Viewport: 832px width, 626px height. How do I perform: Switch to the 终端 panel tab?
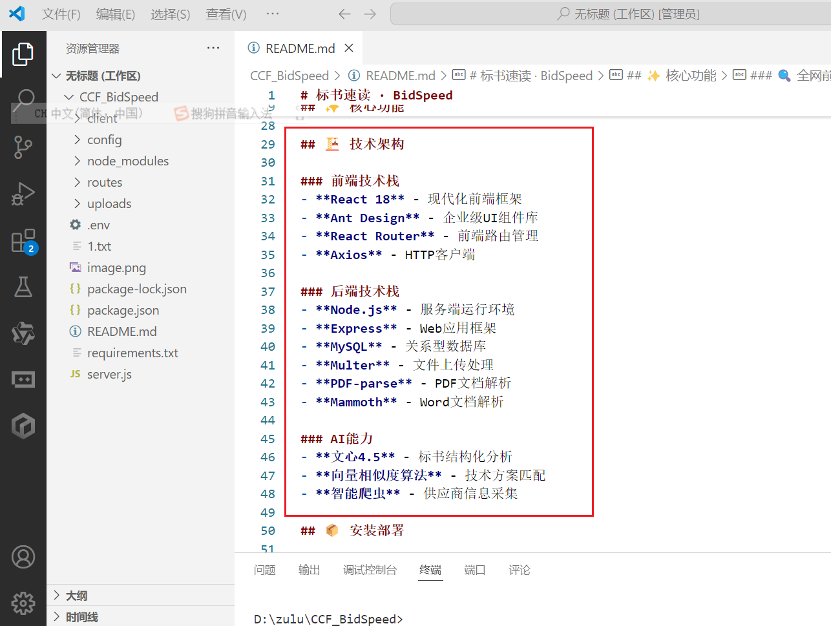click(430, 570)
